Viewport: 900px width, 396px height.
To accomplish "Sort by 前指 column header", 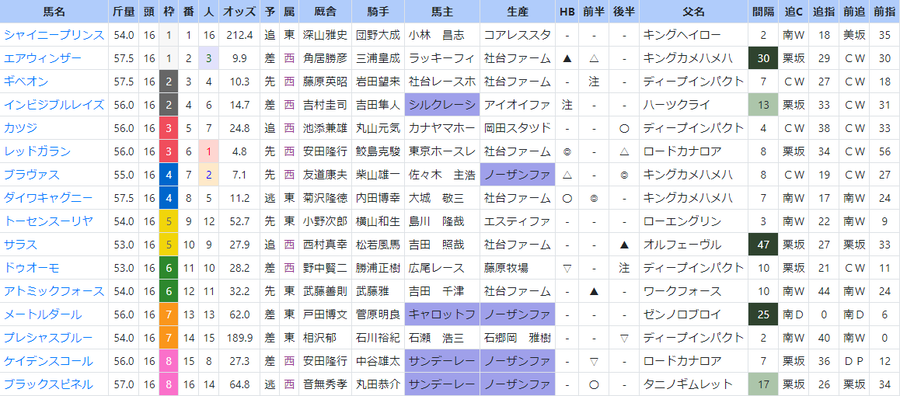I will (x=885, y=11).
